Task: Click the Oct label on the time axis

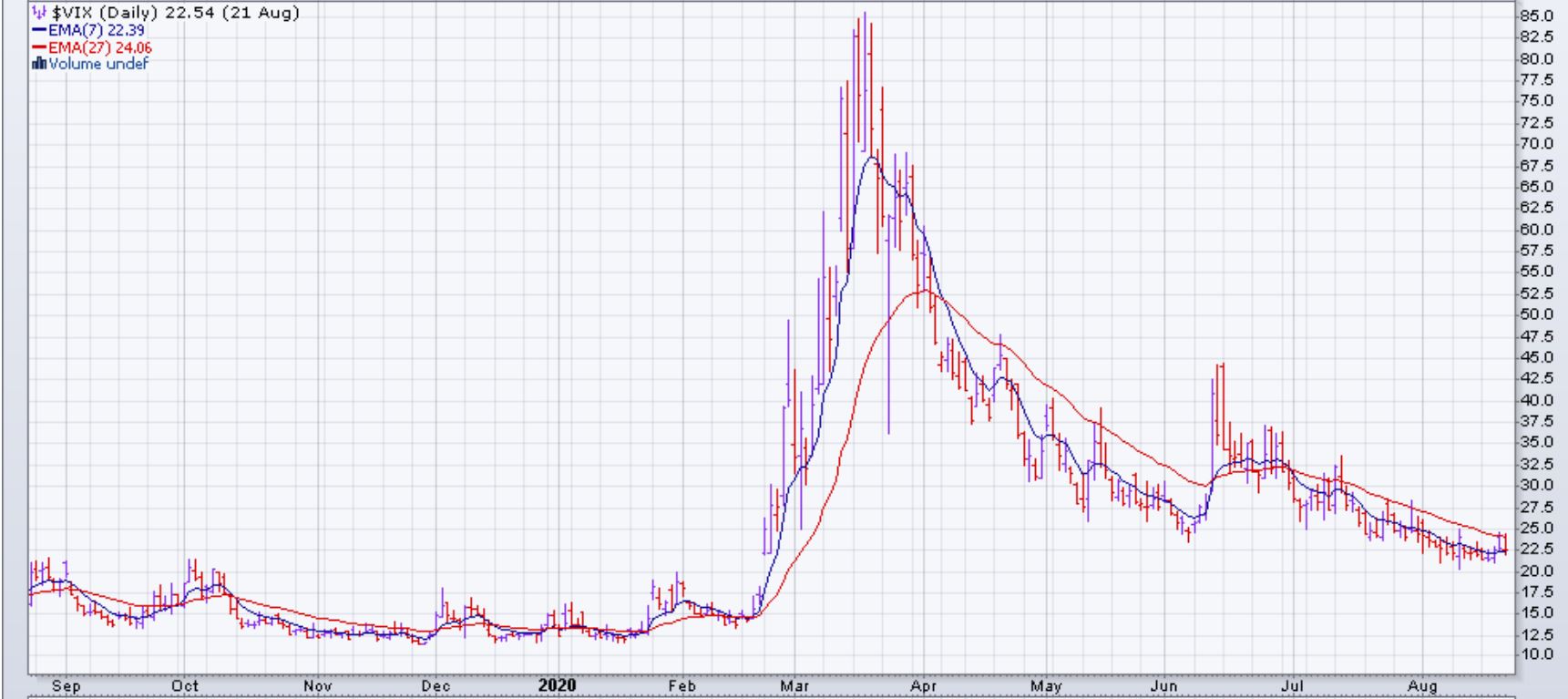Action: [185, 686]
